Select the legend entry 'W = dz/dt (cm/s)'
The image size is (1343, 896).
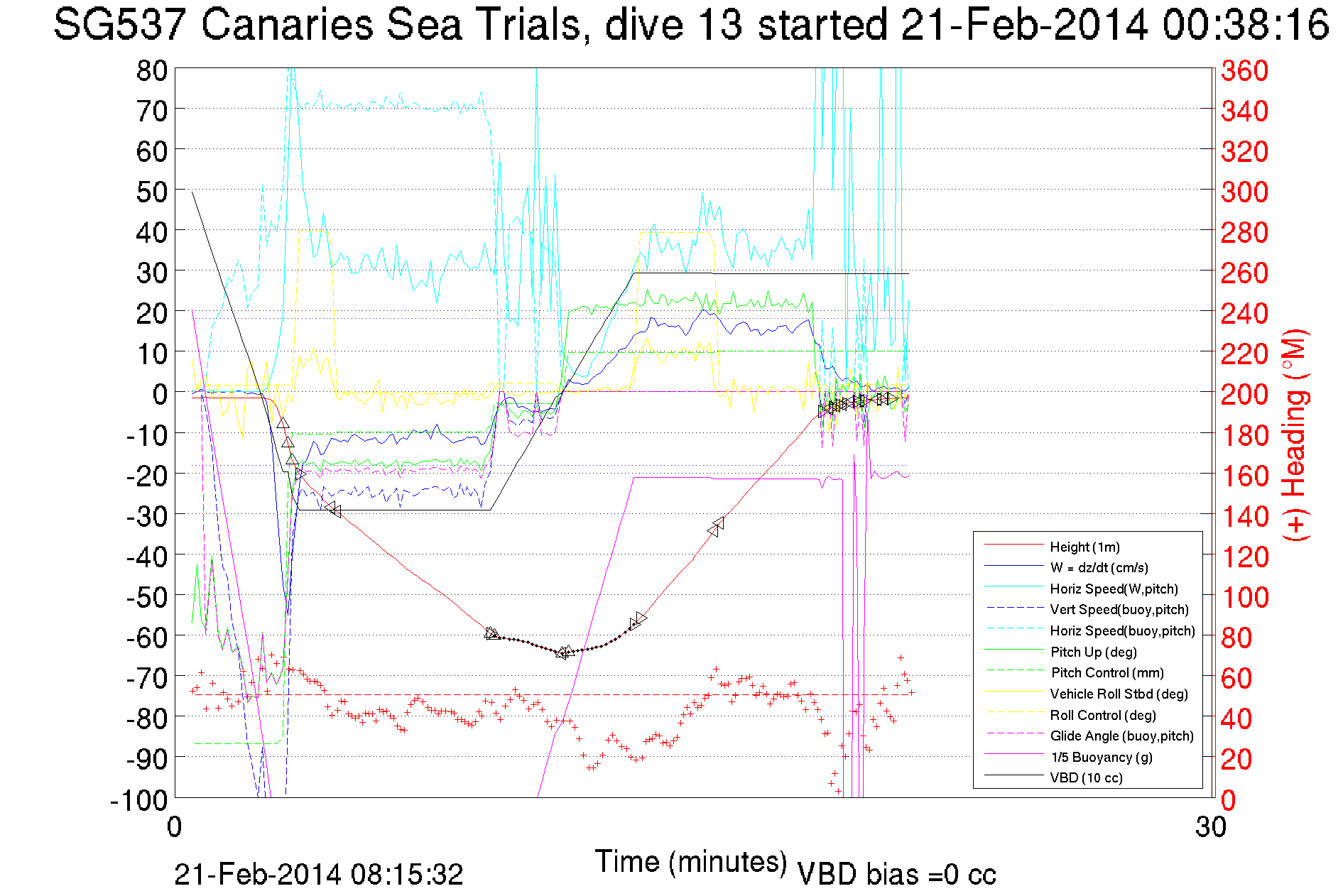[1099, 568]
